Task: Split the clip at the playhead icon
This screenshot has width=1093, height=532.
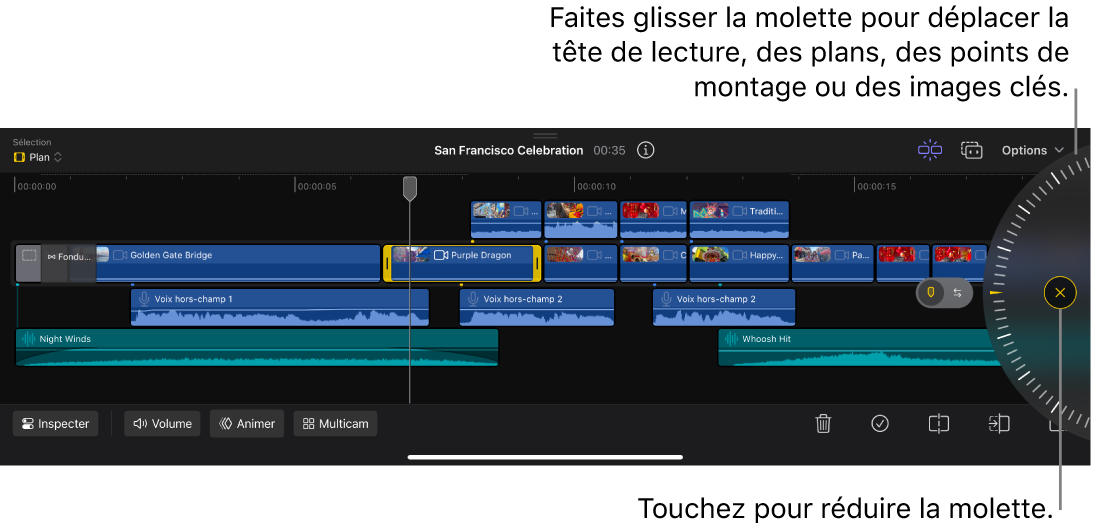Action: 938,423
